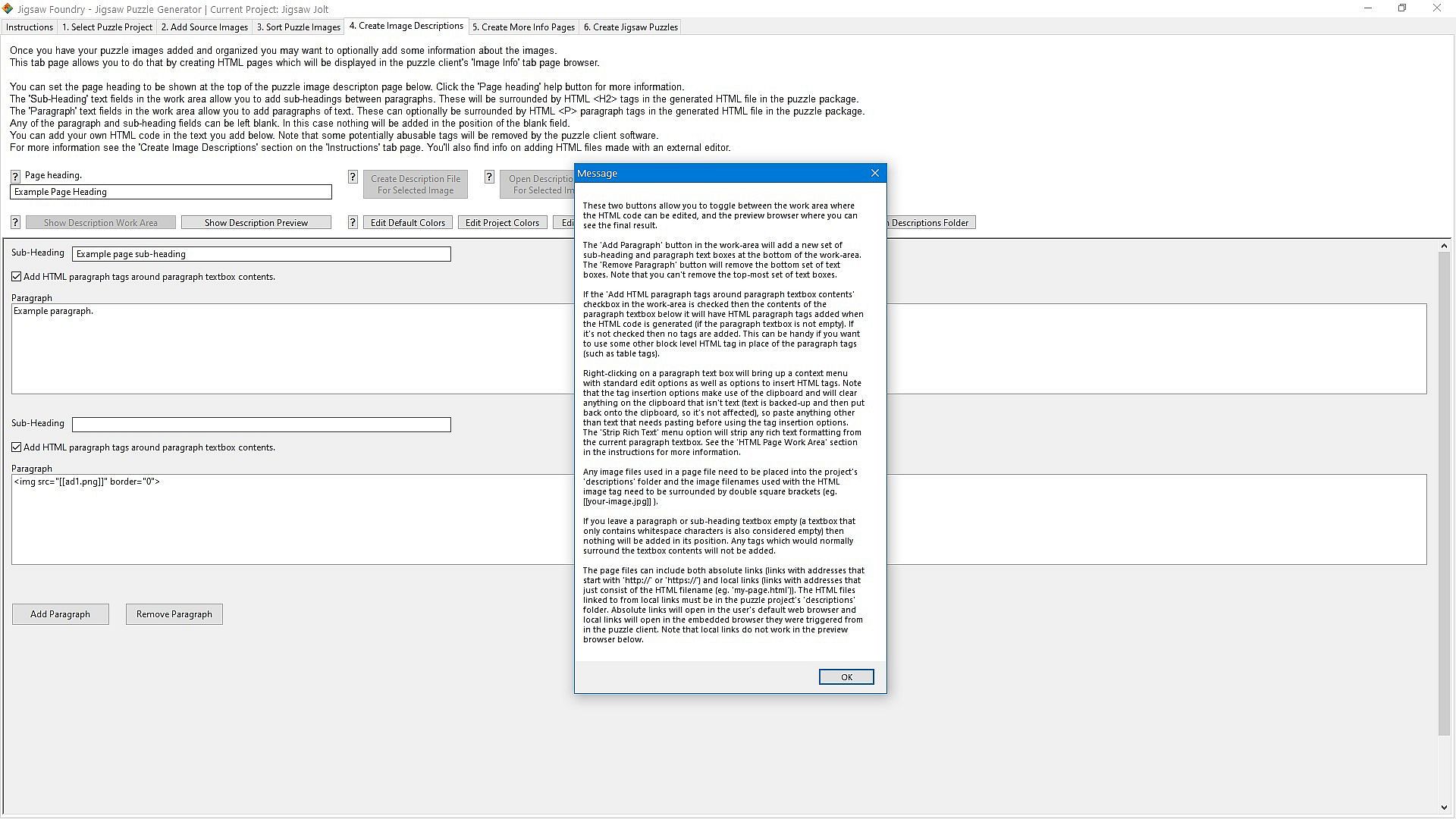Click into the Page heading text field
Screen dimensions: 1456x819
tap(171, 192)
